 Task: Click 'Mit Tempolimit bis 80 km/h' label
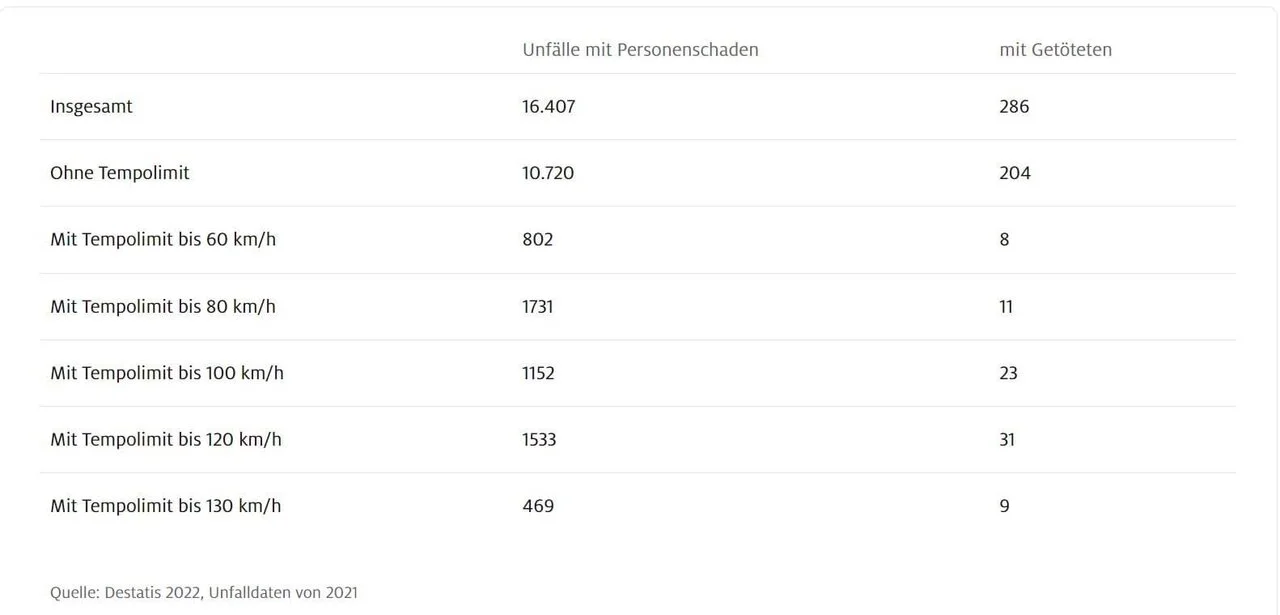162,306
